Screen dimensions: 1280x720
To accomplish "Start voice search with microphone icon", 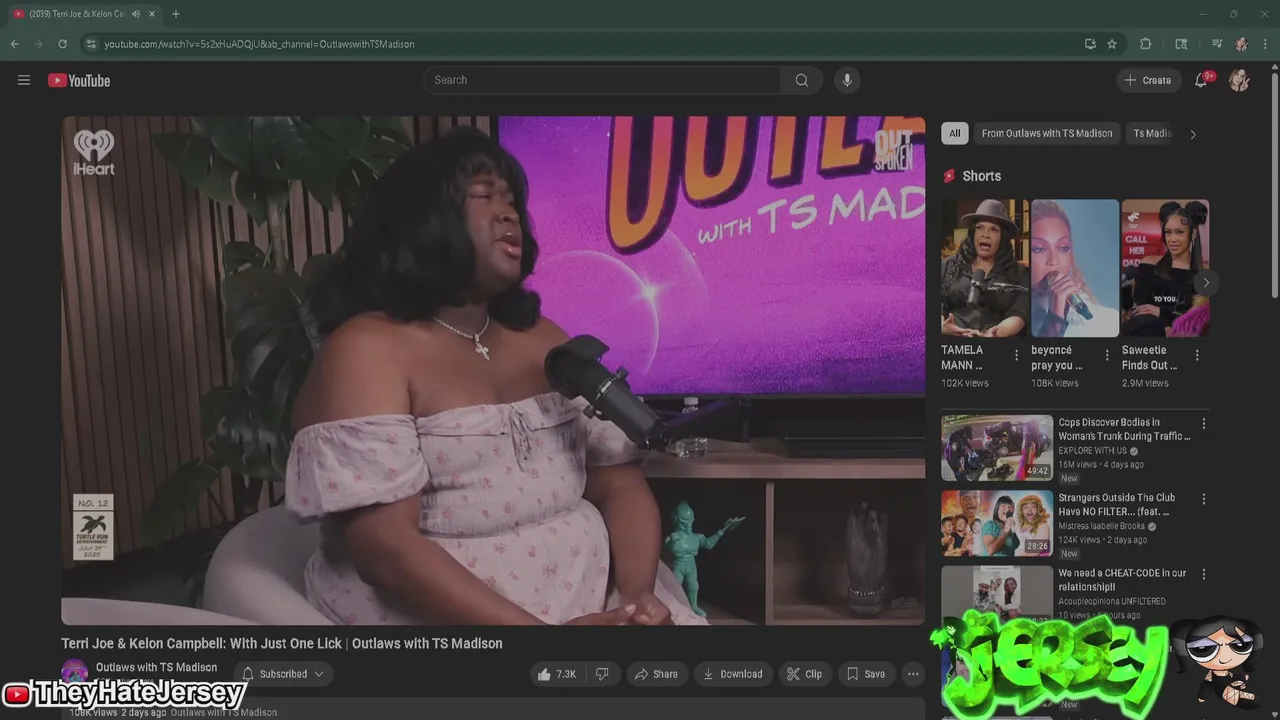I will 847,80.
